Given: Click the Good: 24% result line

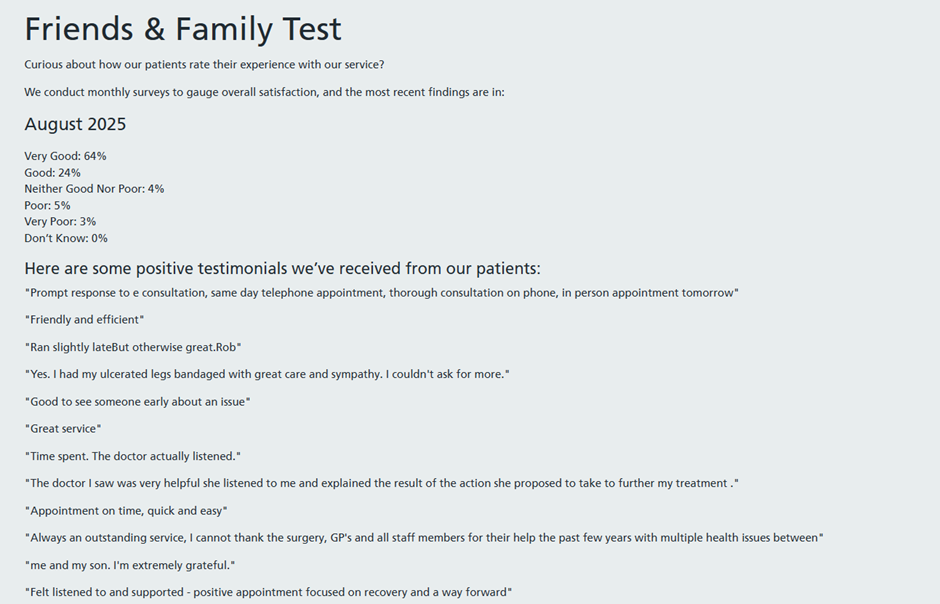Looking at the screenshot, I should [x=52, y=173].
